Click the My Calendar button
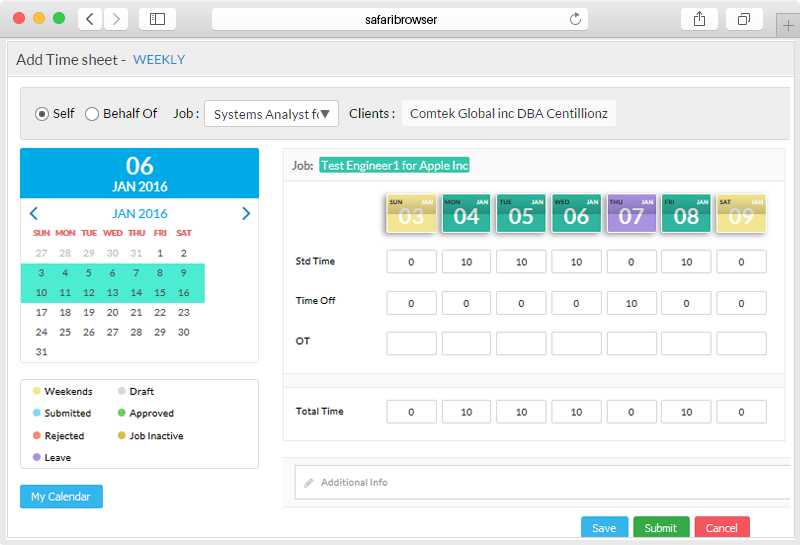 point(61,497)
